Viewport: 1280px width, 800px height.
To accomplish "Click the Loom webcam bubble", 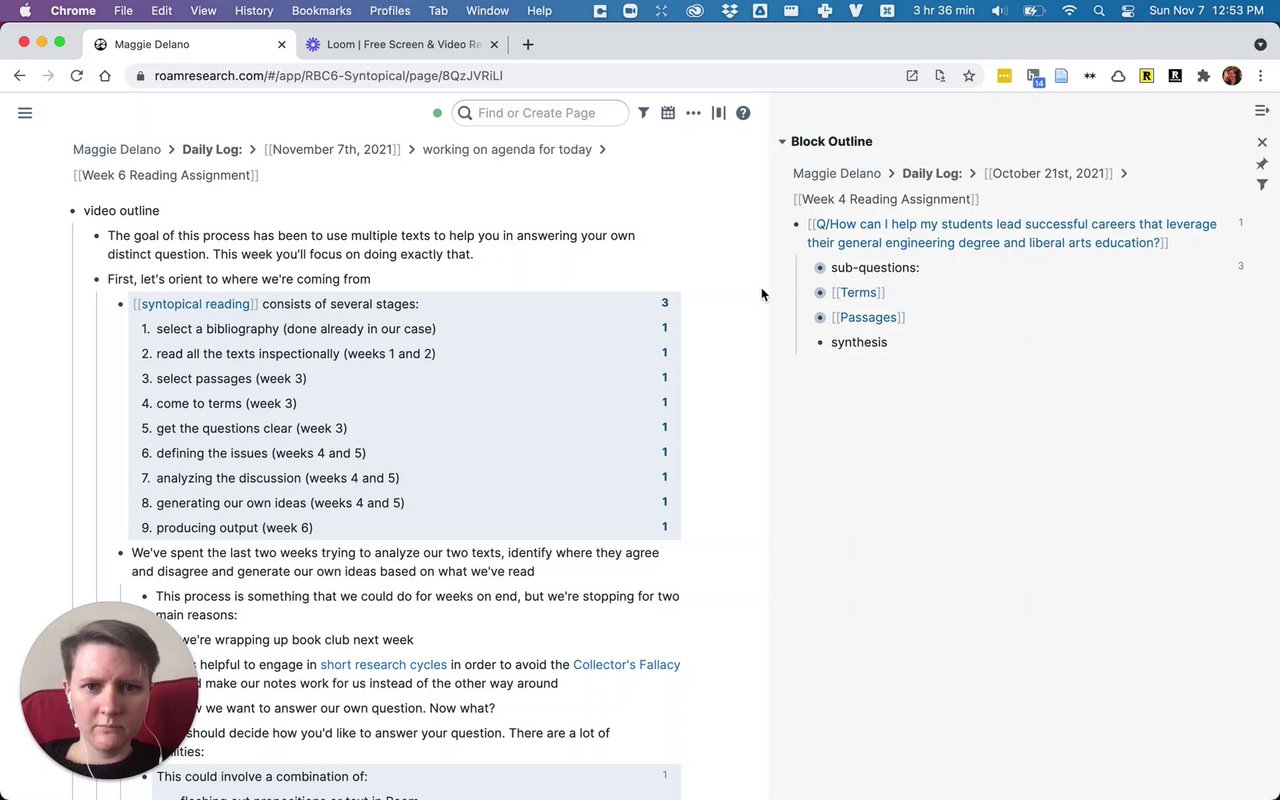I will (x=109, y=691).
